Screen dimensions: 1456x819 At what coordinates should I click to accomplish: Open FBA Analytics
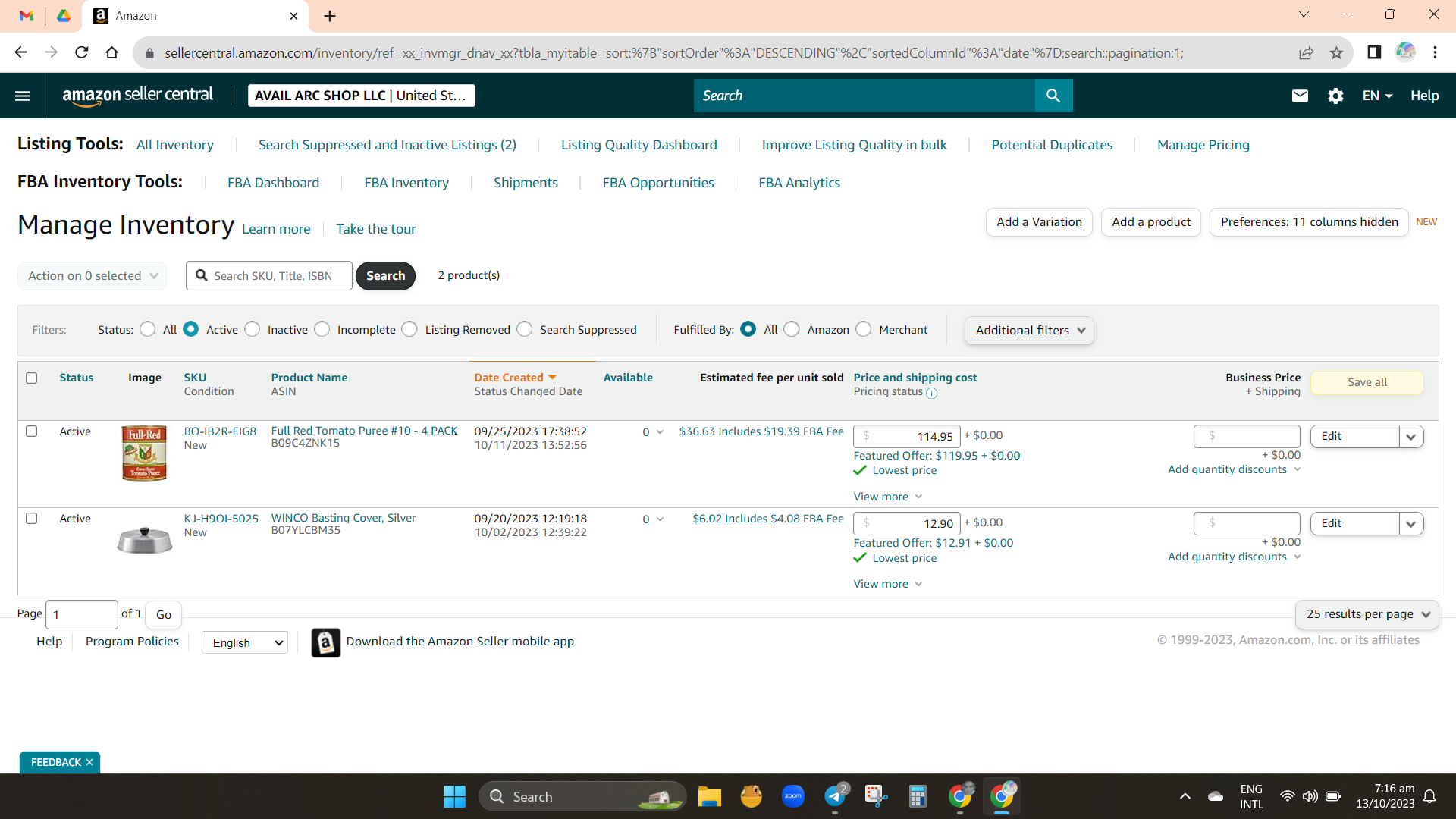coord(799,183)
